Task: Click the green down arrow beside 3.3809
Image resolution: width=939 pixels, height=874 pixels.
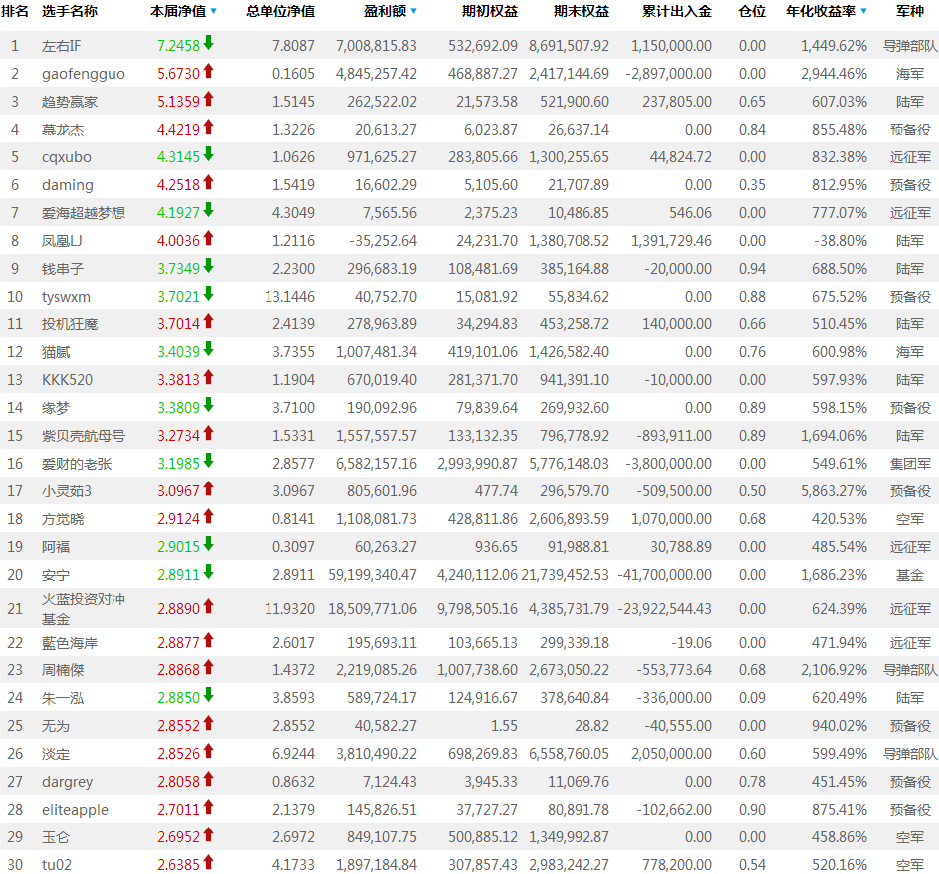Action: [x=208, y=405]
